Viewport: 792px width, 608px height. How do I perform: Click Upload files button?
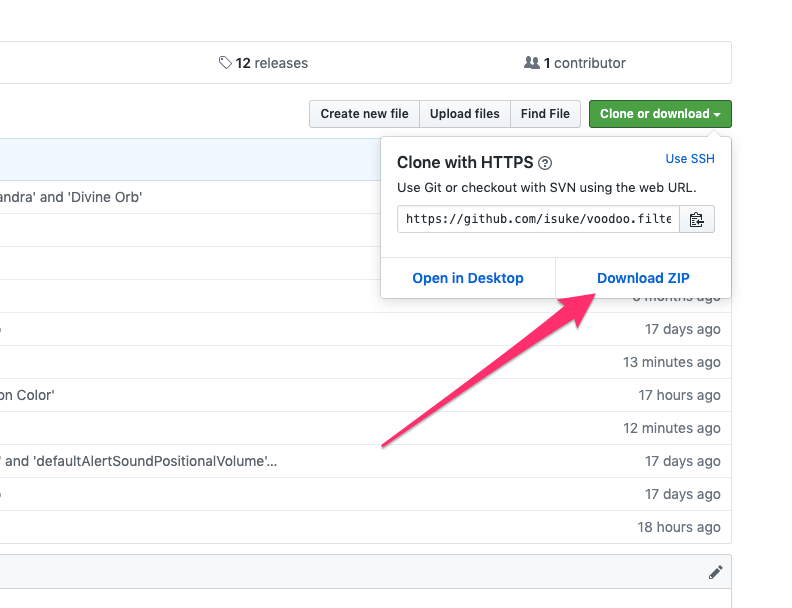[x=465, y=114]
